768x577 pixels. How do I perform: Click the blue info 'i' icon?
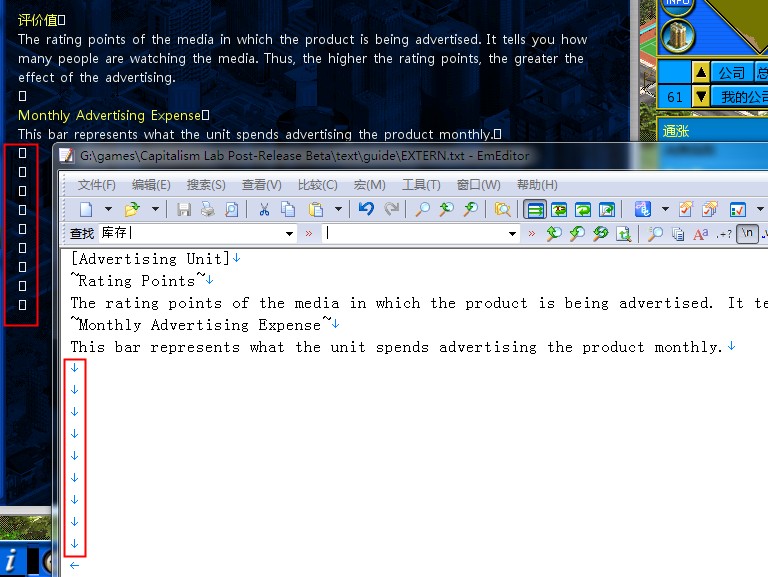(11, 560)
